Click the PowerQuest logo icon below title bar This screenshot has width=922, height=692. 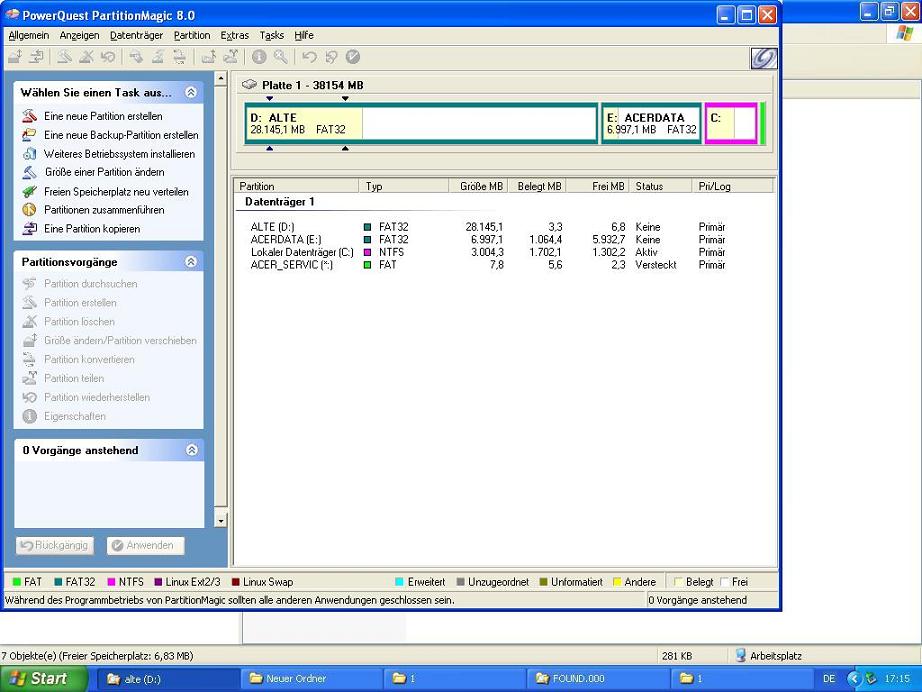[x=764, y=58]
